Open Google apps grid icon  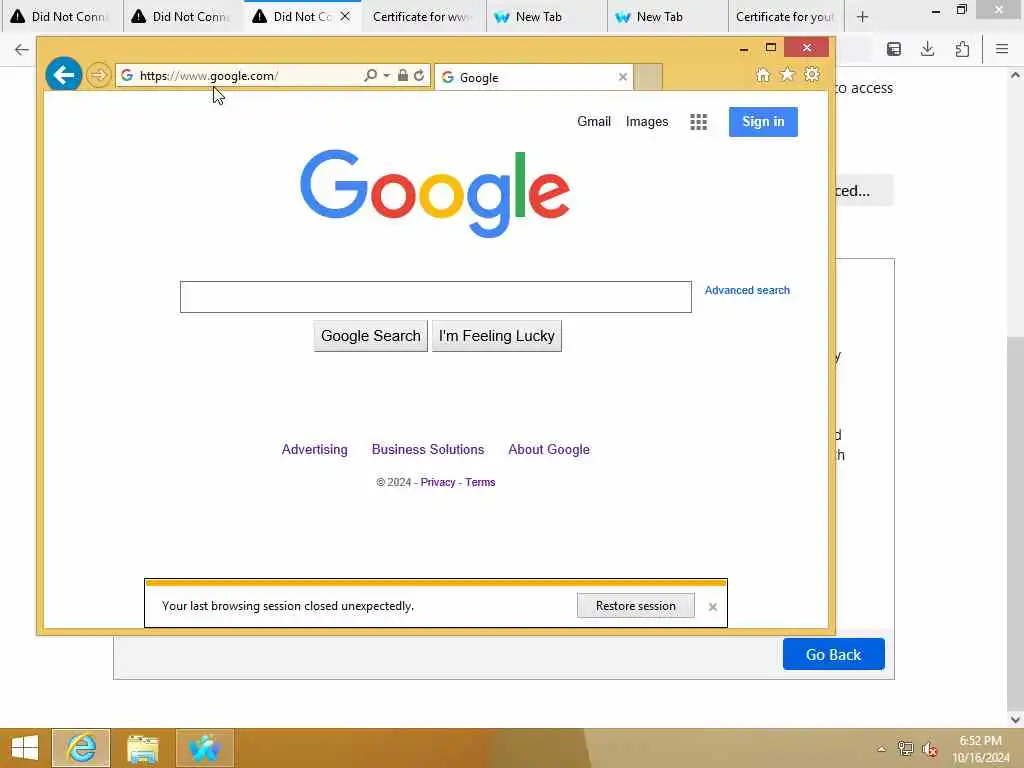pos(699,121)
